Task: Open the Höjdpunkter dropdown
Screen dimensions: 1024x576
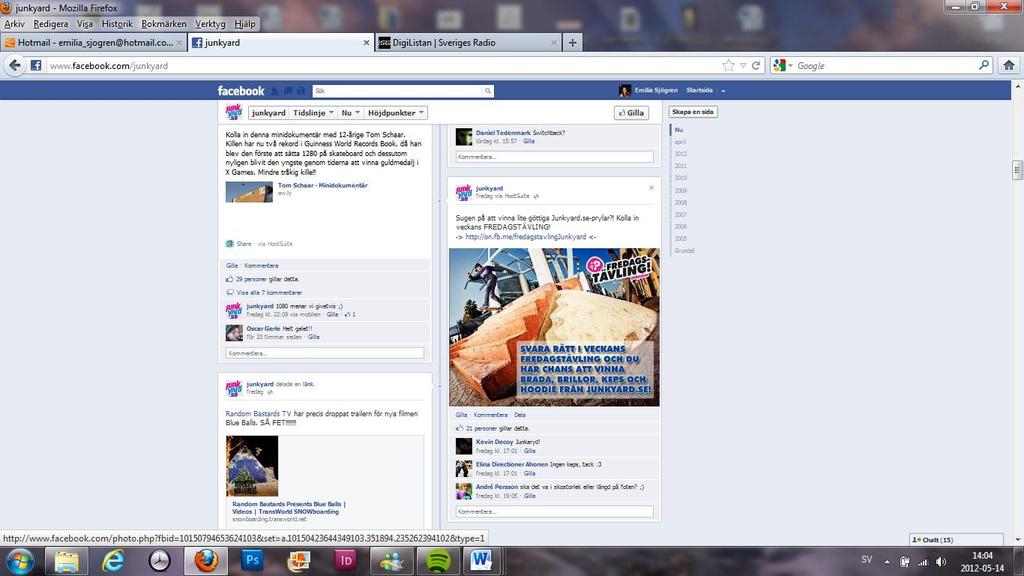Action: point(396,113)
